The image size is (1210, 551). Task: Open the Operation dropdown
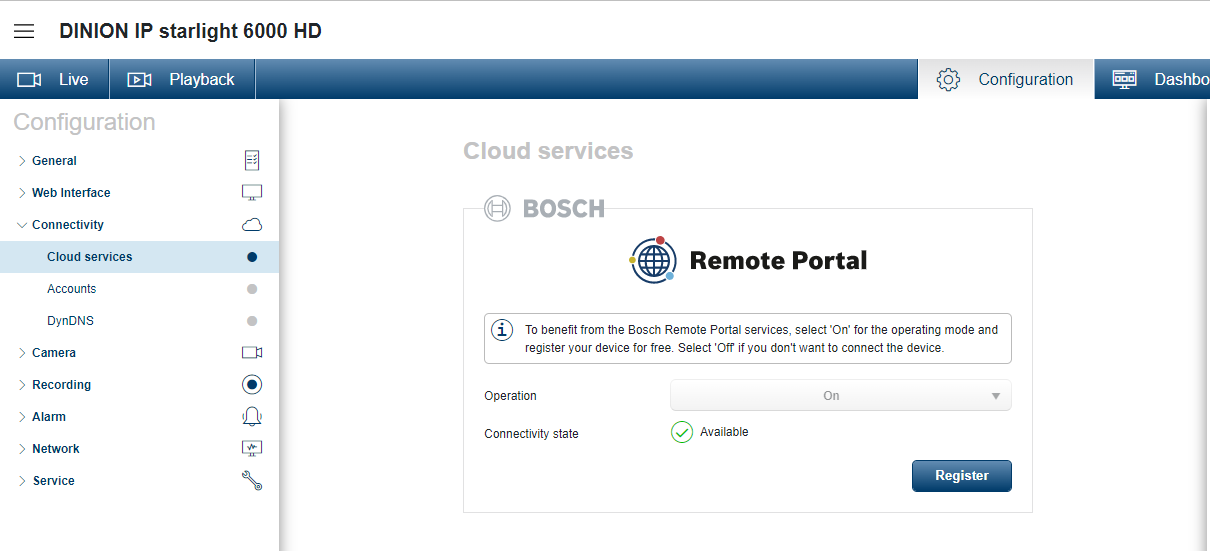tap(841, 396)
